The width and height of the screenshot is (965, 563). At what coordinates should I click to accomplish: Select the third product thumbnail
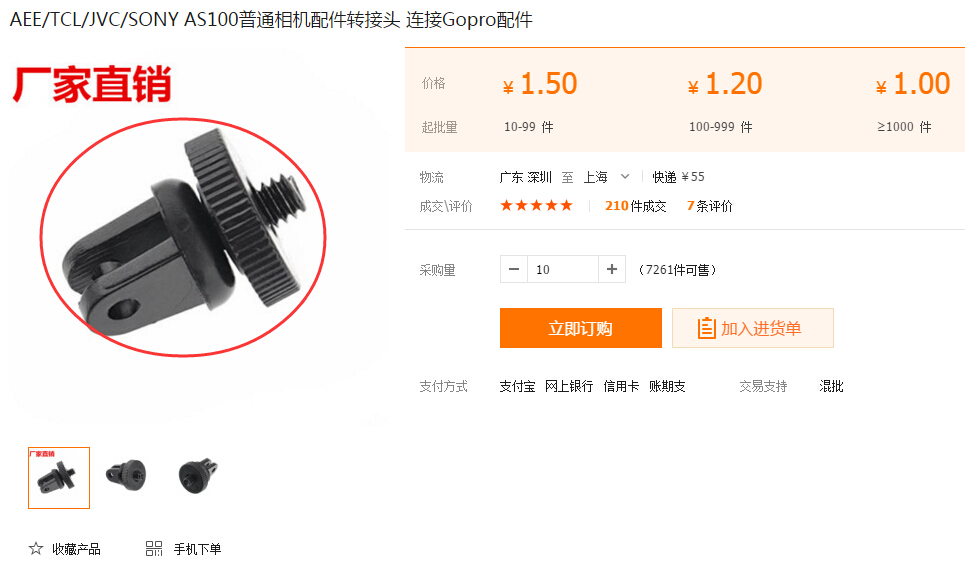[198, 476]
